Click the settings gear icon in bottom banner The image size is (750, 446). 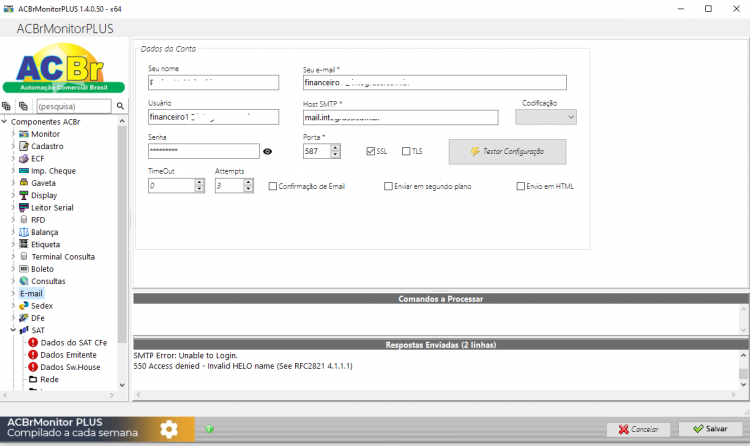coord(169,429)
